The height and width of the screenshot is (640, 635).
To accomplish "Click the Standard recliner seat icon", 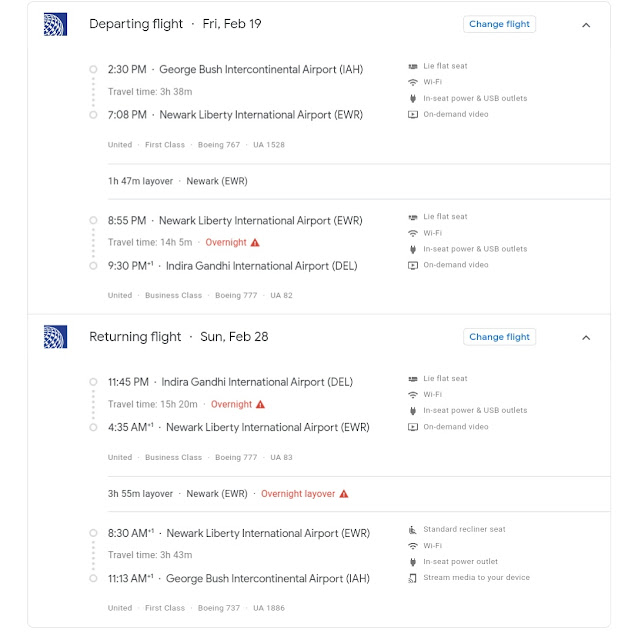I will (x=412, y=530).
